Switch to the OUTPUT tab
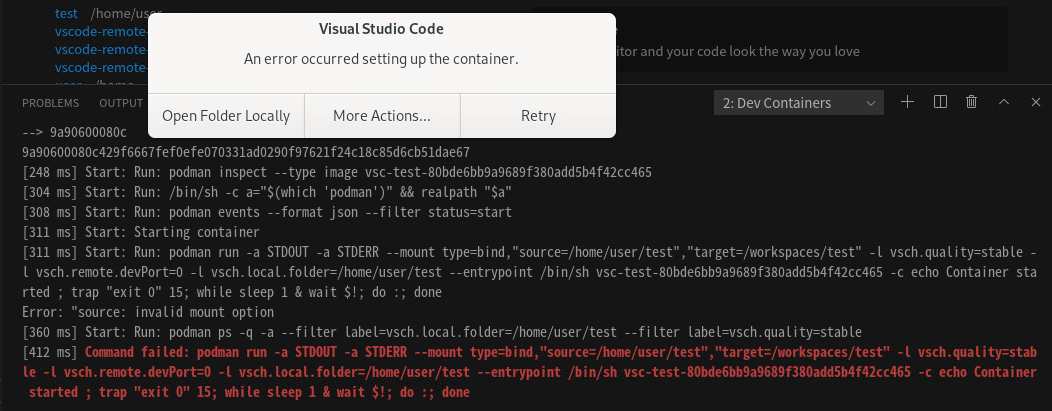1052x411 pixels. [120, 103]
